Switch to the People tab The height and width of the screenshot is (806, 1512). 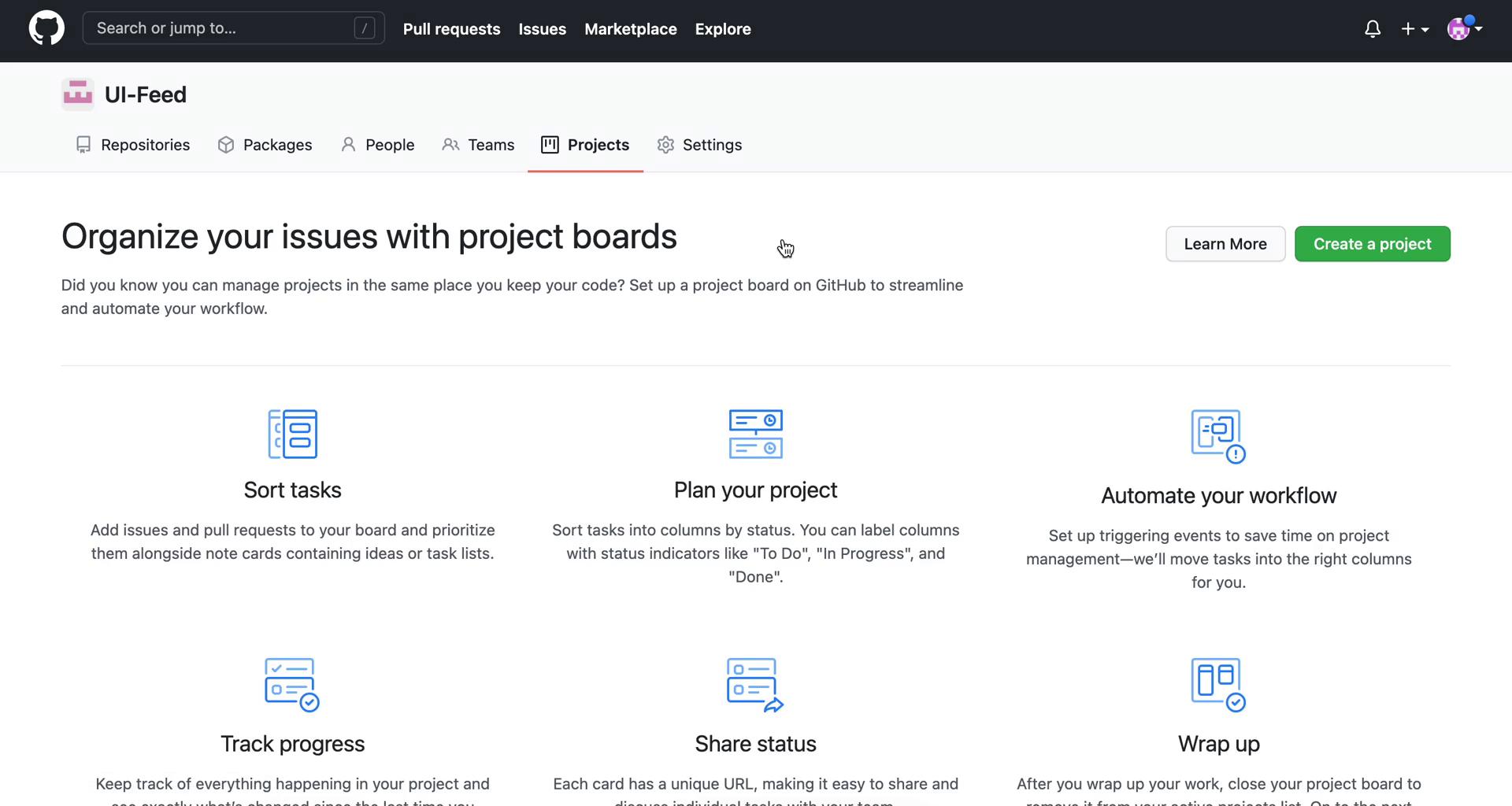(377, 145)
